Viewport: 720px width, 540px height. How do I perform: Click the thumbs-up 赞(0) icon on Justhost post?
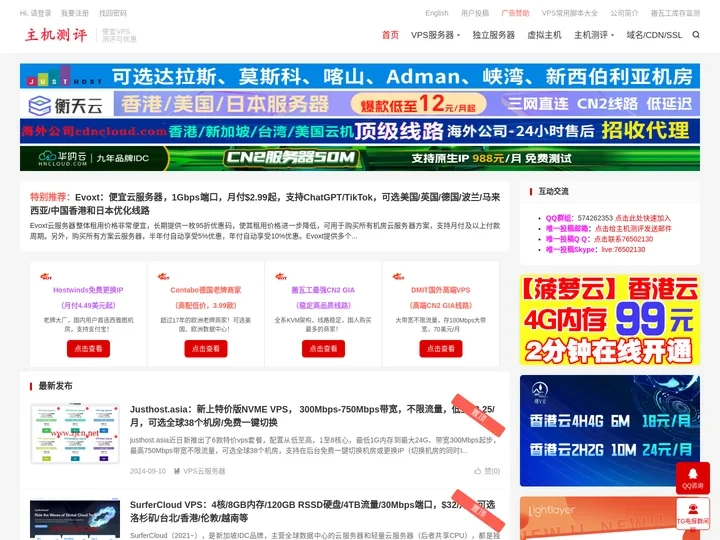click(x=478, y=471)
